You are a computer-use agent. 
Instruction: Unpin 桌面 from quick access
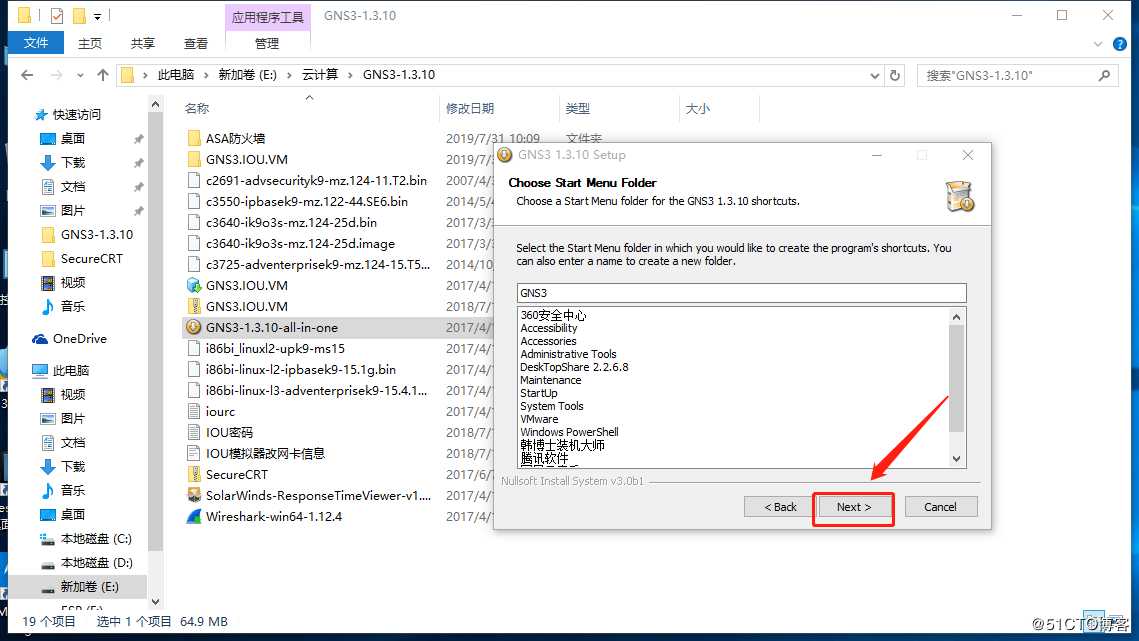click(x=138, y=139)
